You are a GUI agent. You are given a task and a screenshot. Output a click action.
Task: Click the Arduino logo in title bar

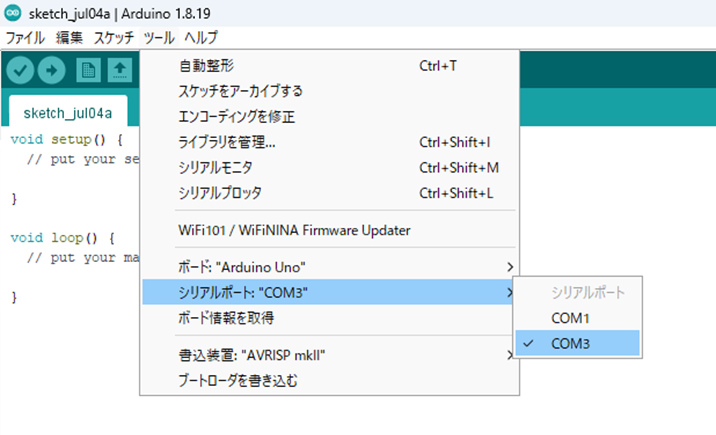point(13,13)
